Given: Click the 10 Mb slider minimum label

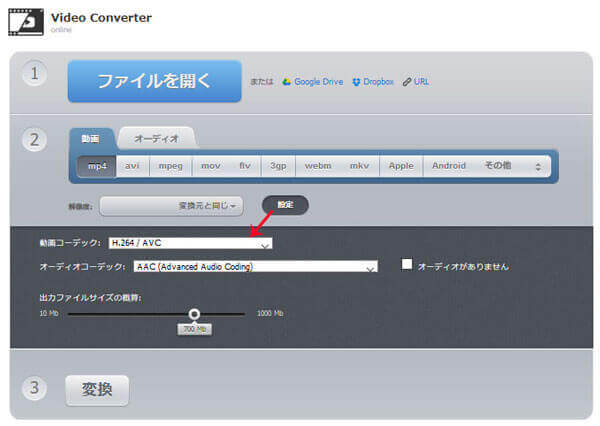Looking at the screenshot, I should click(x=49, y=313).
